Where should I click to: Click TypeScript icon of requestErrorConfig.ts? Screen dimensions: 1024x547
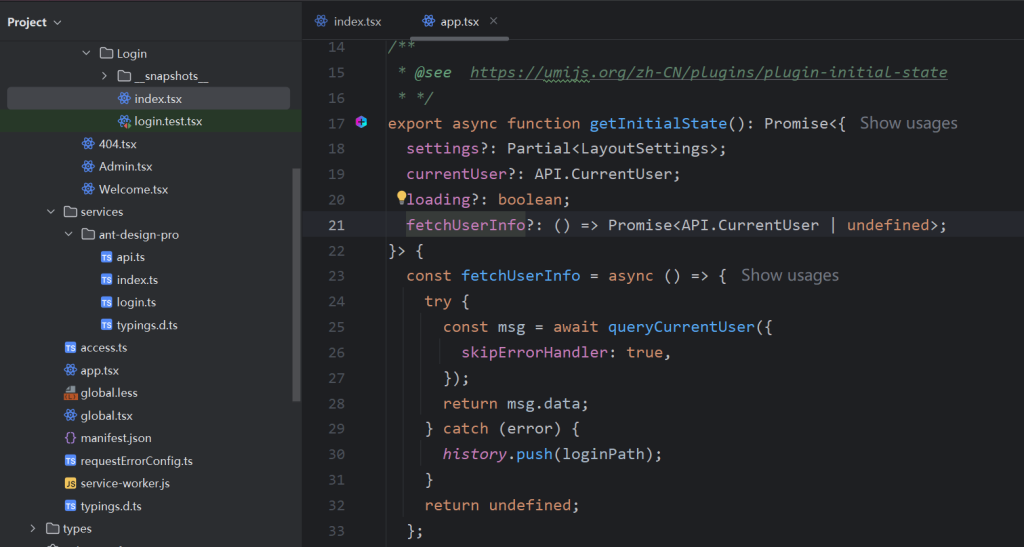click(71, 460)
